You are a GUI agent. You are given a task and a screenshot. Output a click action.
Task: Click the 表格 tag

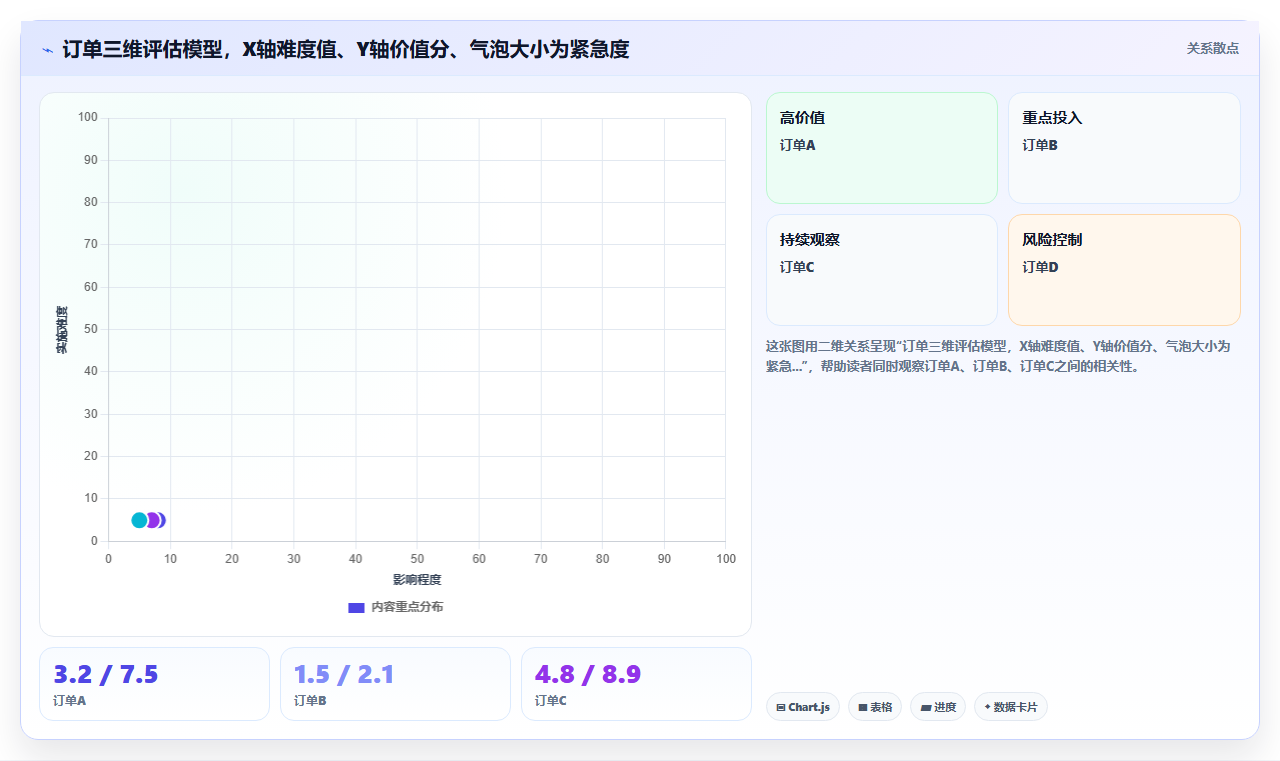[x=875, y=707]
